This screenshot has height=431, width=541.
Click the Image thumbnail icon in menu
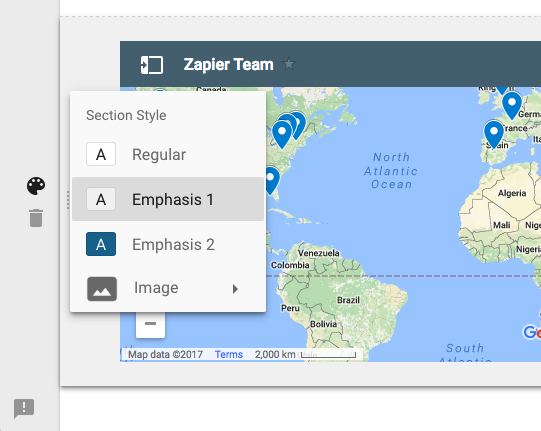102,289
